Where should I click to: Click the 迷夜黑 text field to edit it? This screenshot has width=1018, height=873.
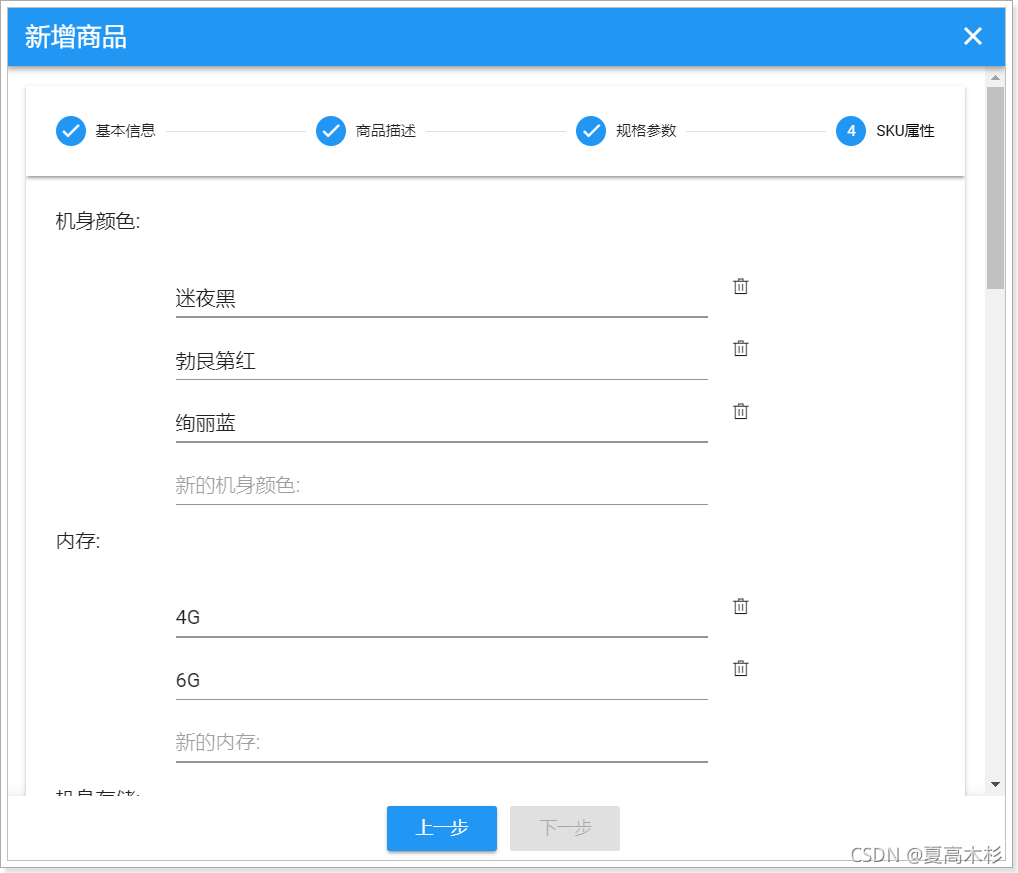440,297
